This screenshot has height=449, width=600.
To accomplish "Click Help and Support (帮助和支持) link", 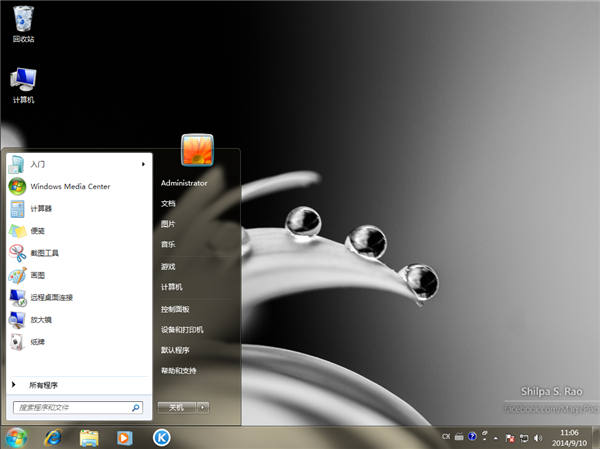I will [x=177, y=371].
